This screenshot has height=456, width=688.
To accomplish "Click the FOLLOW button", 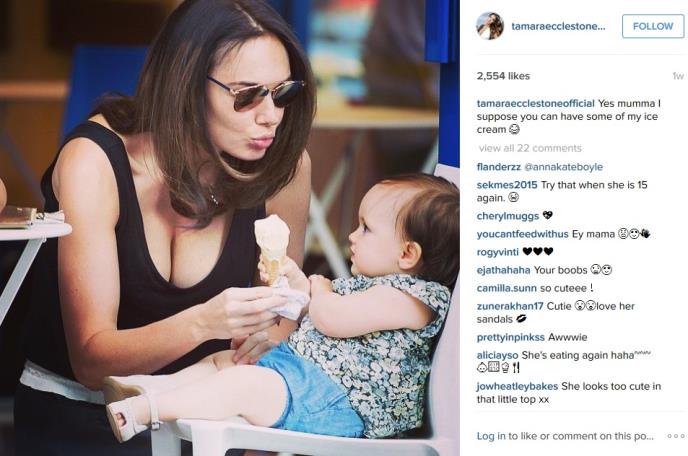I will click(x=653, y=26).
